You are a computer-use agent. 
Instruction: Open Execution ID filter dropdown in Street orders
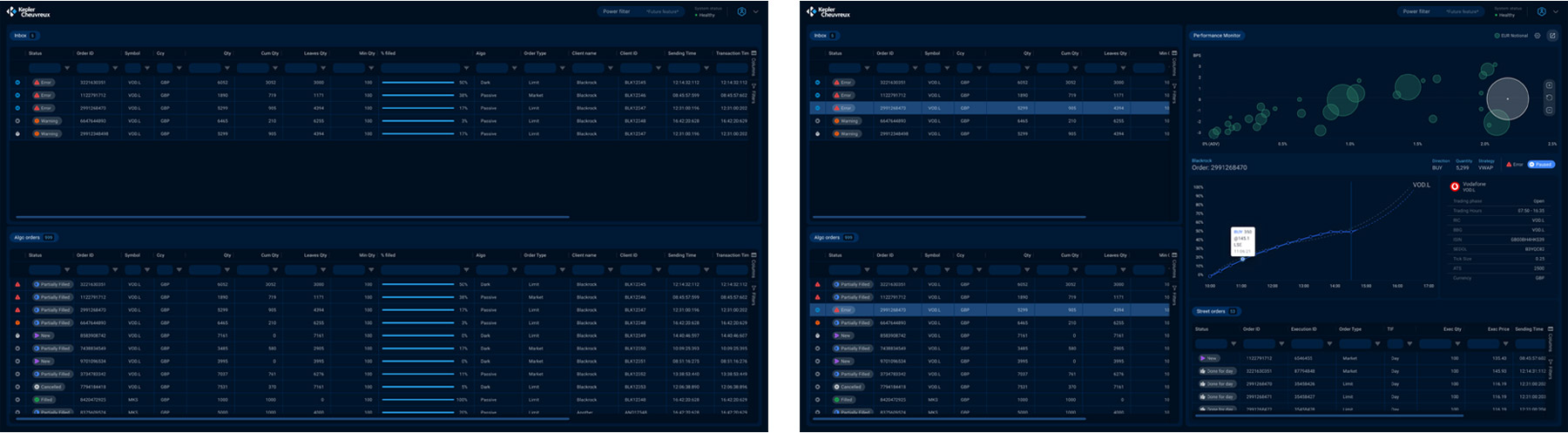pos(1329,344)
